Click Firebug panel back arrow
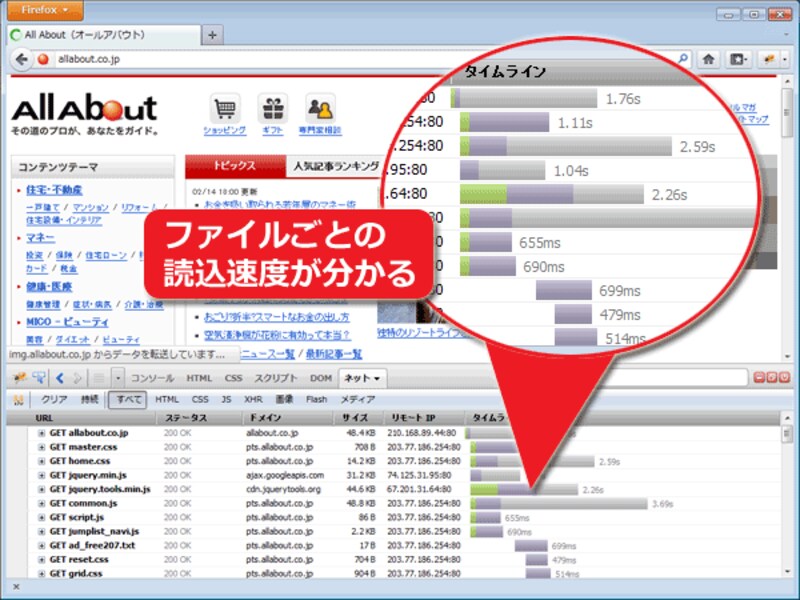This screenshot has width=800, height=600. point(60,378)
